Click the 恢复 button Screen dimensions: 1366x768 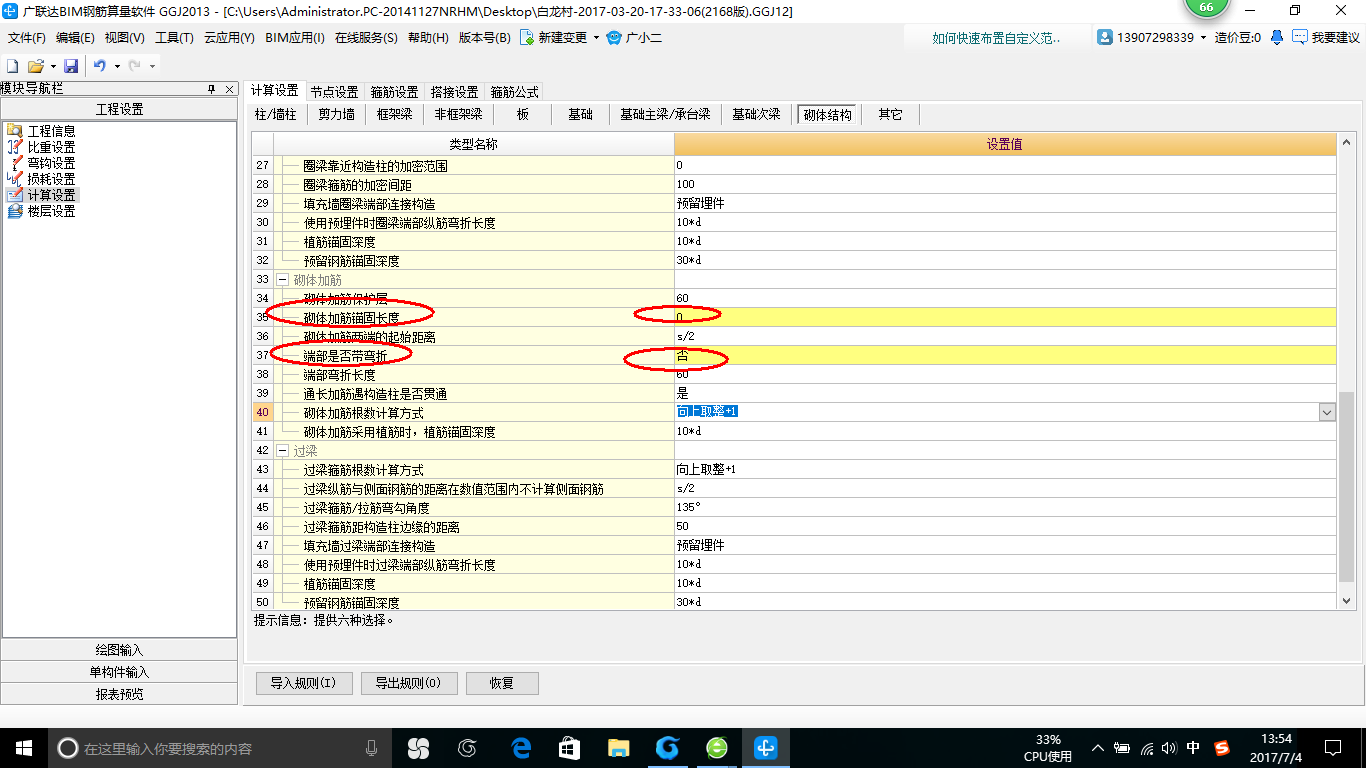502,683
